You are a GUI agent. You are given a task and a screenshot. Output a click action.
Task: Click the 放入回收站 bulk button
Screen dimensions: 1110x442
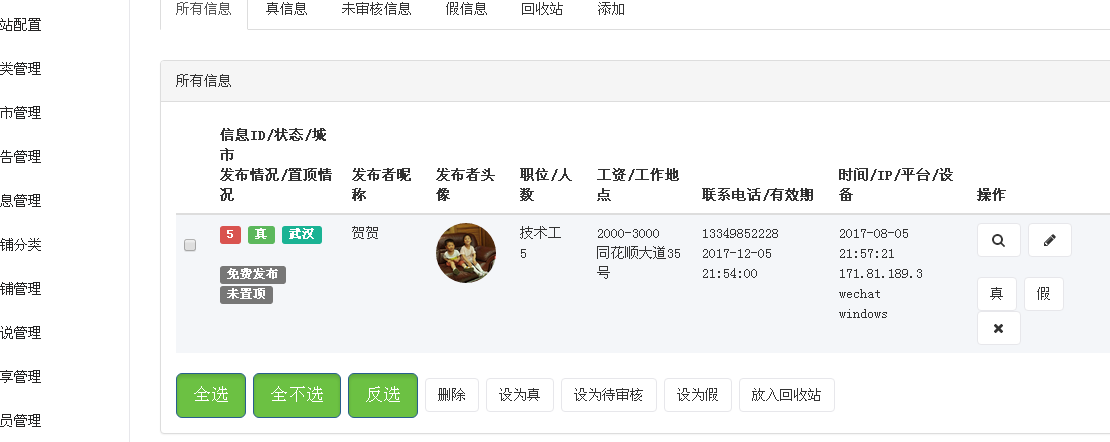coord(786,395)
